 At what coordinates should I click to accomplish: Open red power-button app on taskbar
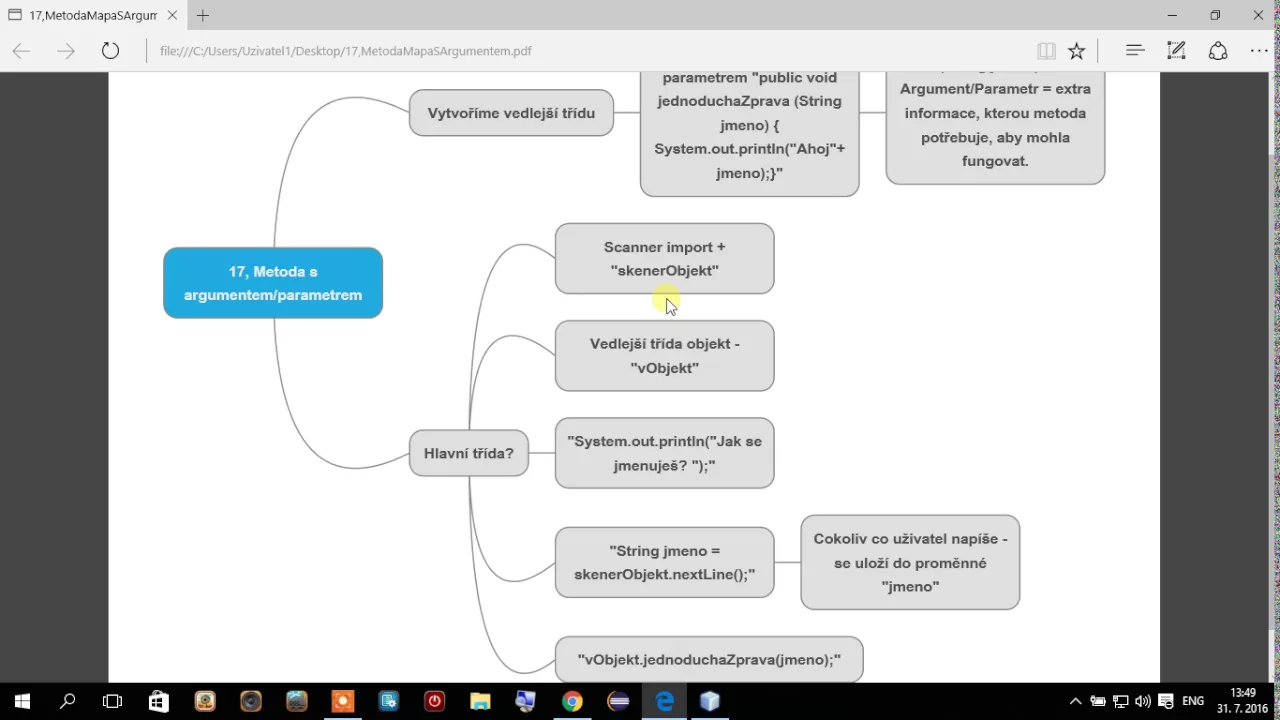click(x=434, y=701)
